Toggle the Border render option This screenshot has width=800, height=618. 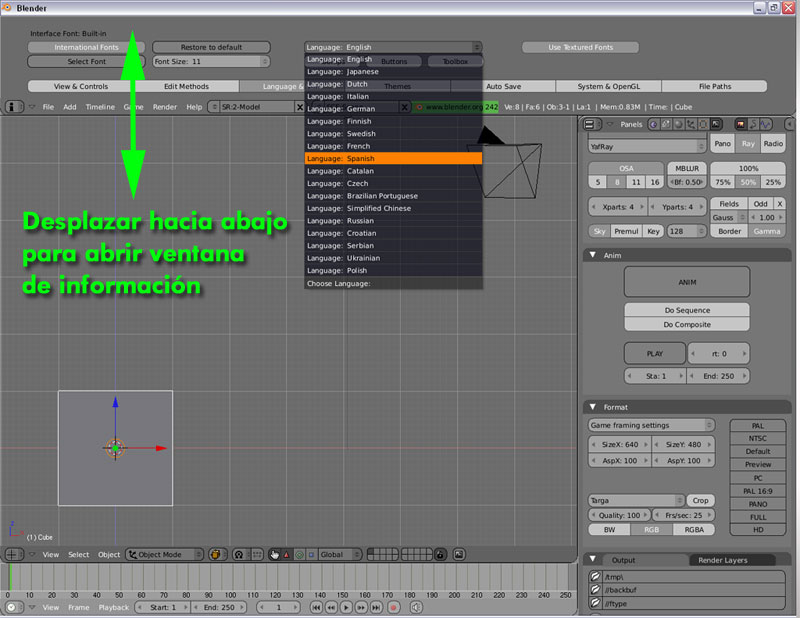click(729, 231)
